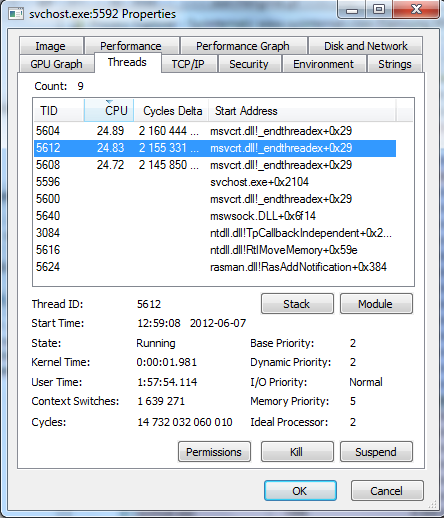Confirm with the OK button
444x518 pixels.
[x=300, y=491]
